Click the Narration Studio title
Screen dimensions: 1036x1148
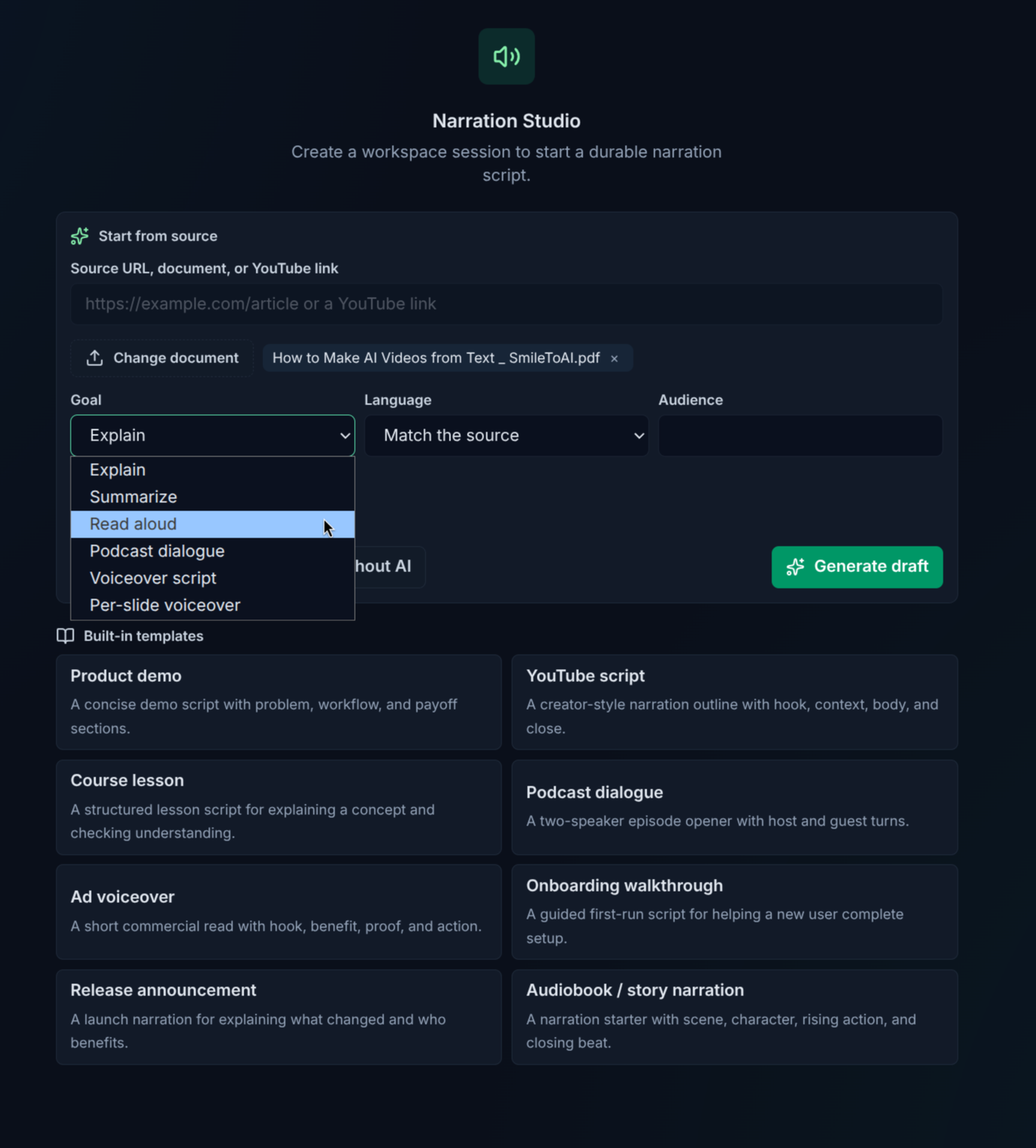click(506, 121)
